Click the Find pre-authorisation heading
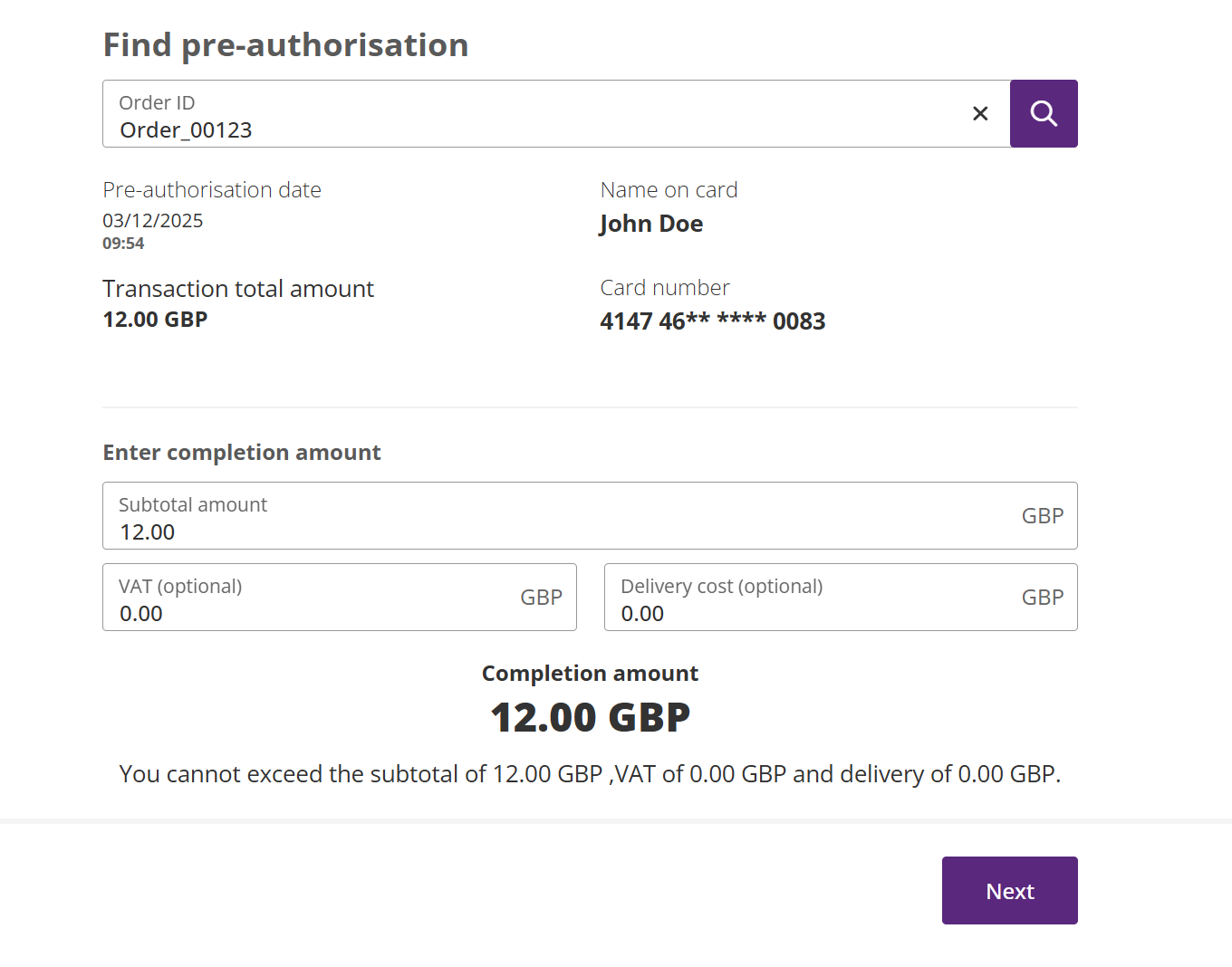Screen dimensions: 1232x967 [285, 45]
